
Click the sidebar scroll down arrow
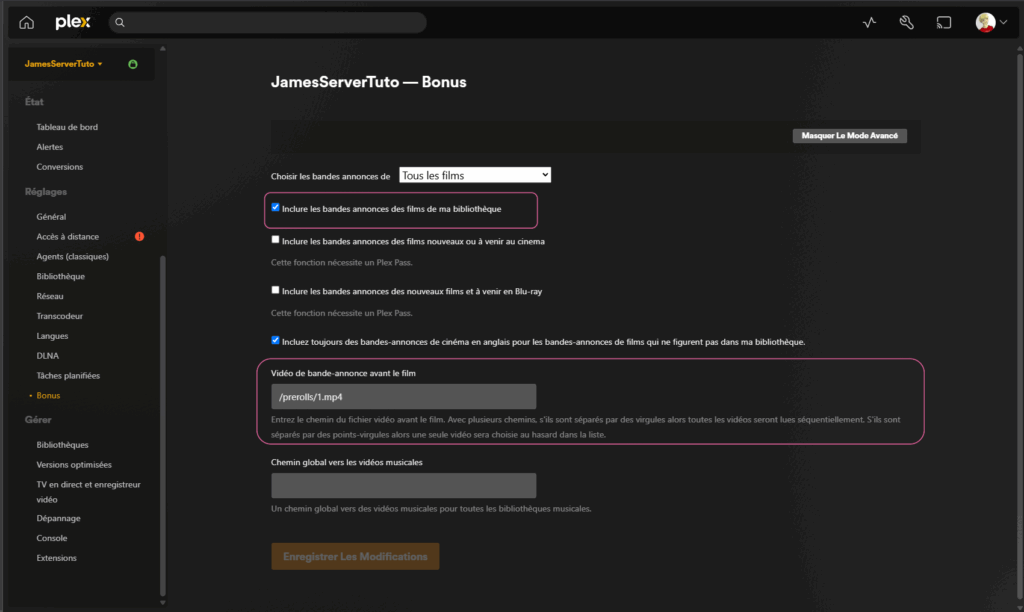tap(163, 603)
